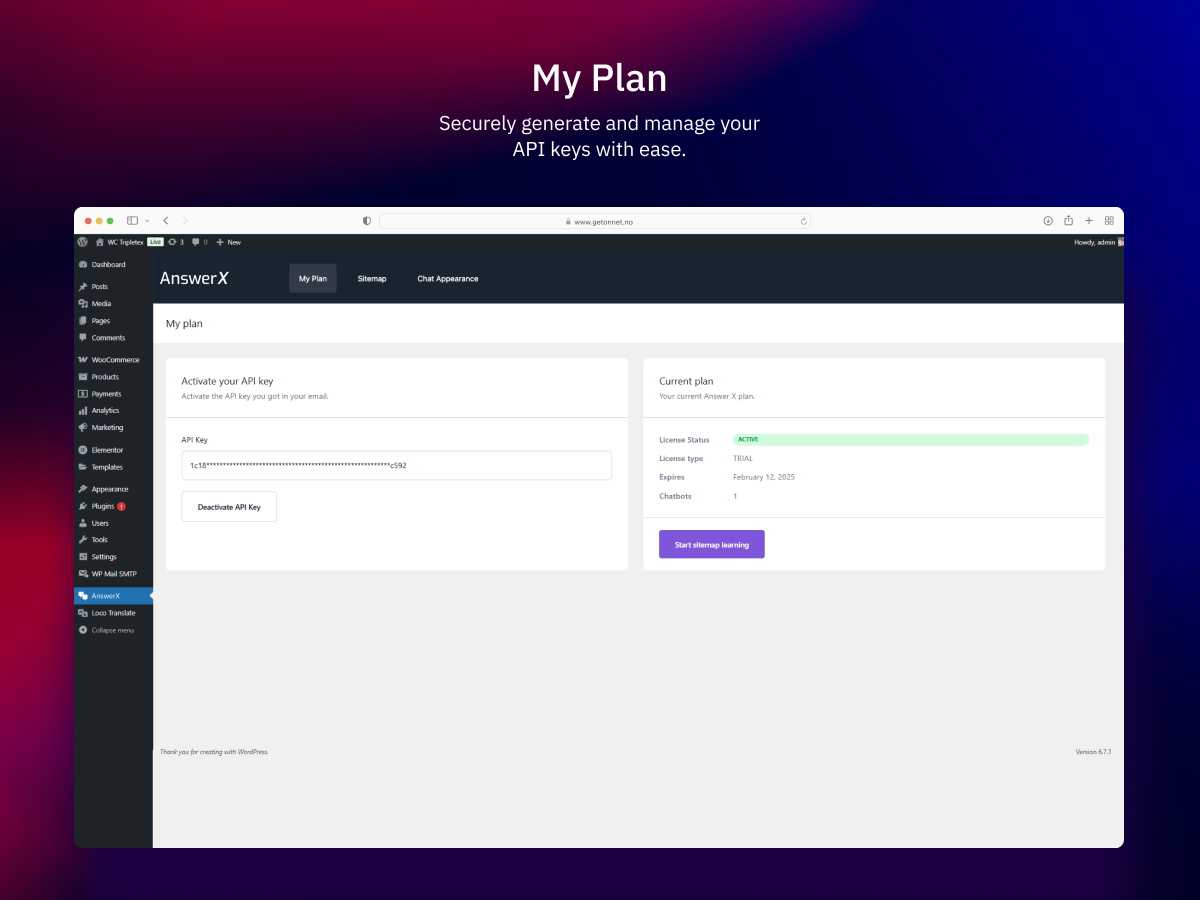Open the updates indicator showing 3
Image resolution: width=1200 pixels, height=900 pixels.
(x=176, y=242)
